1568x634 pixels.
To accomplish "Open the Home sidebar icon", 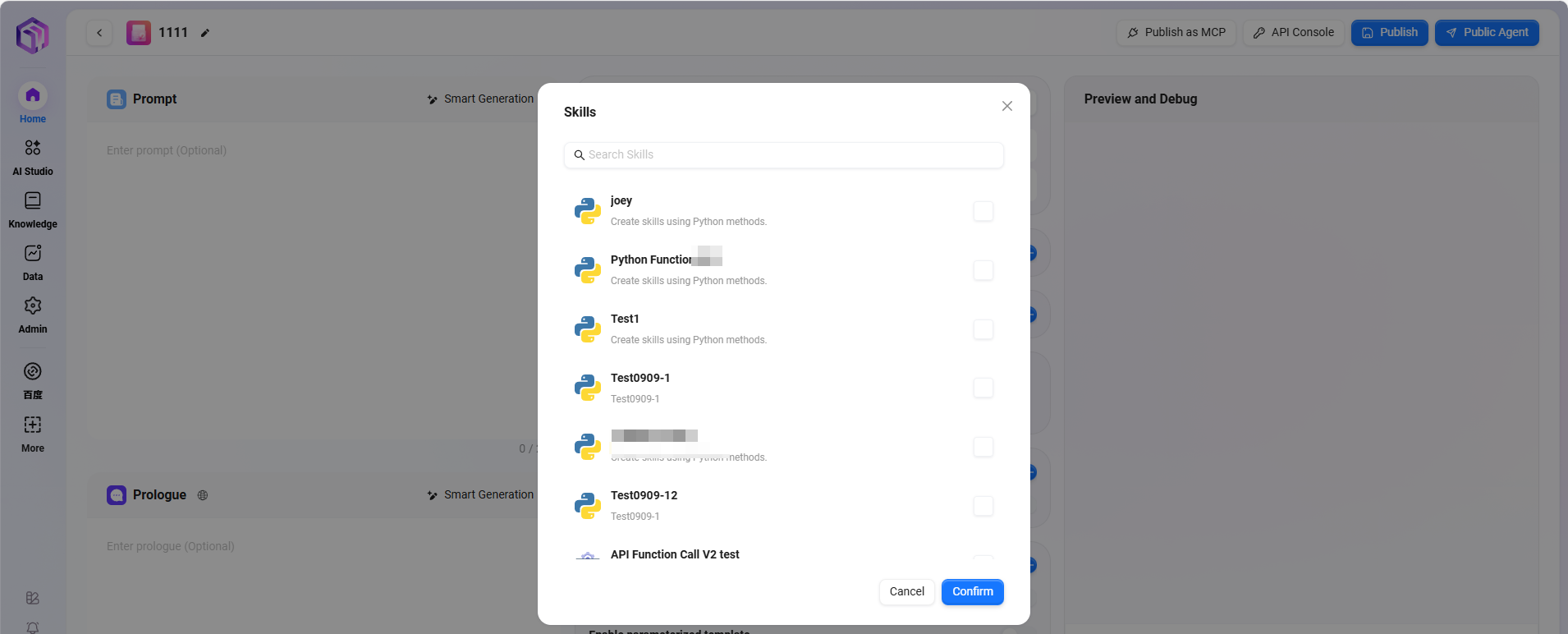I will [33, 97].
